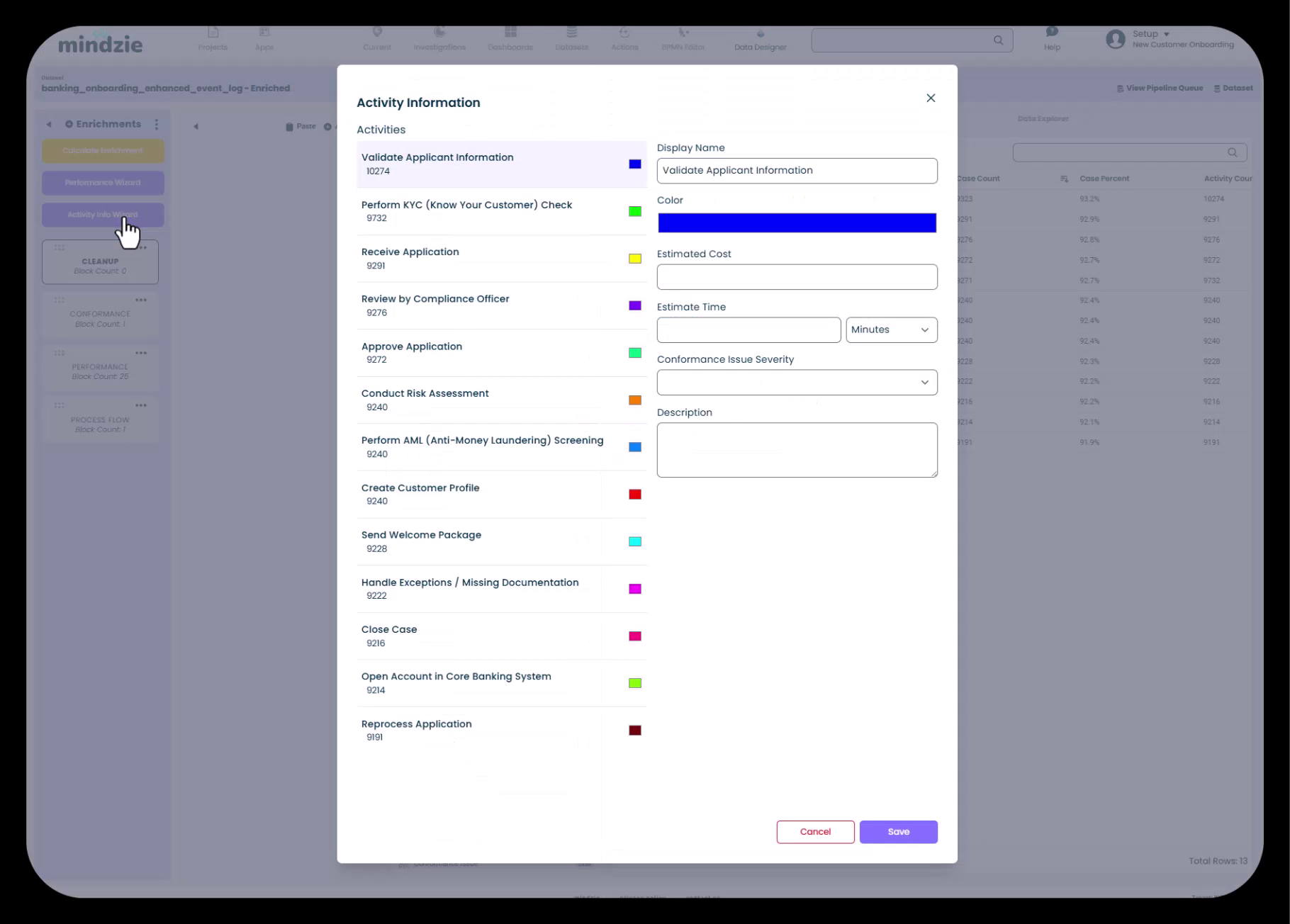Click the Cancel button

[x=815, y=832]
